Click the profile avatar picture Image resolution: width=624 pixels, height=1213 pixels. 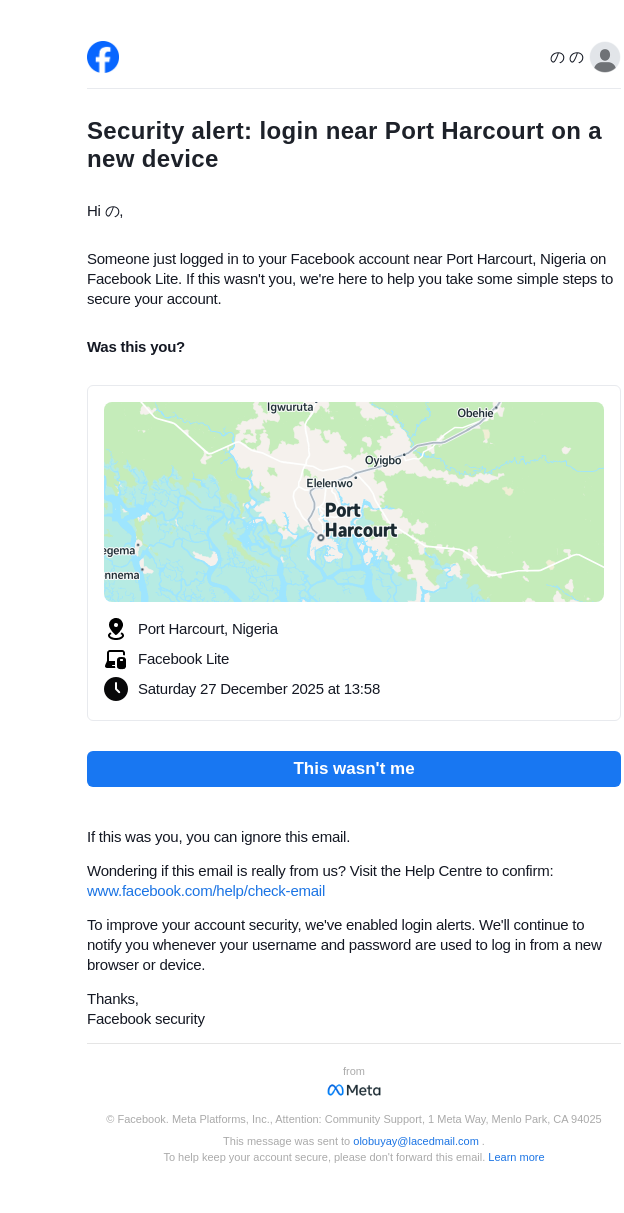coord(605,57)
